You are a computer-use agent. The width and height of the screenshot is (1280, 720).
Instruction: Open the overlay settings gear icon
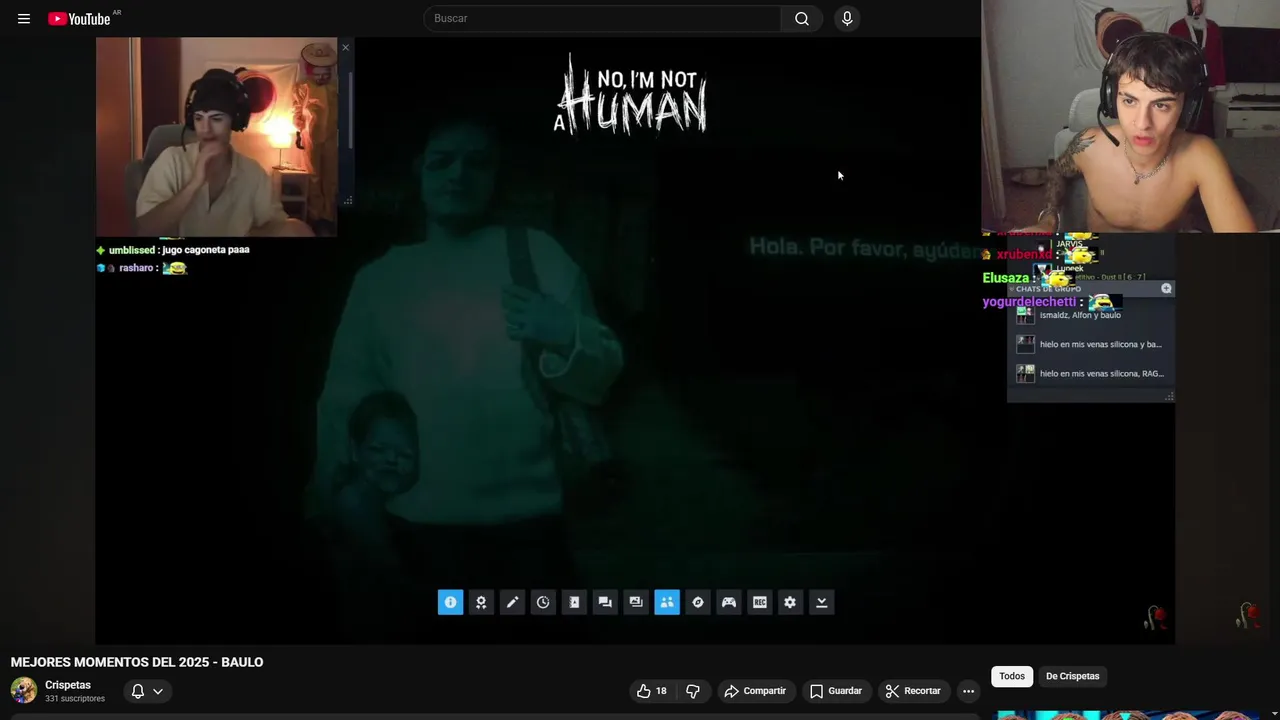790,602
